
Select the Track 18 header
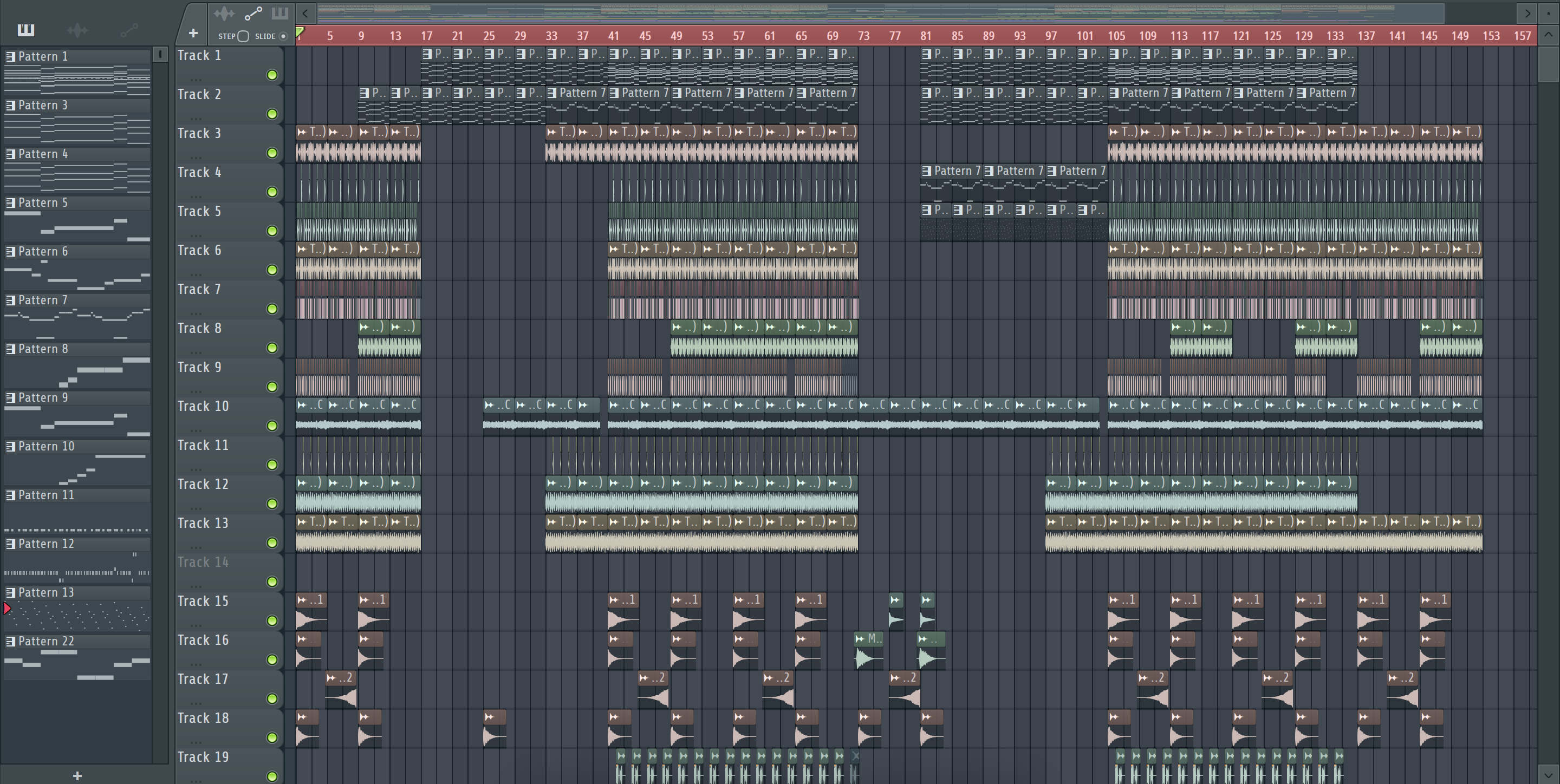click(229, 728)
